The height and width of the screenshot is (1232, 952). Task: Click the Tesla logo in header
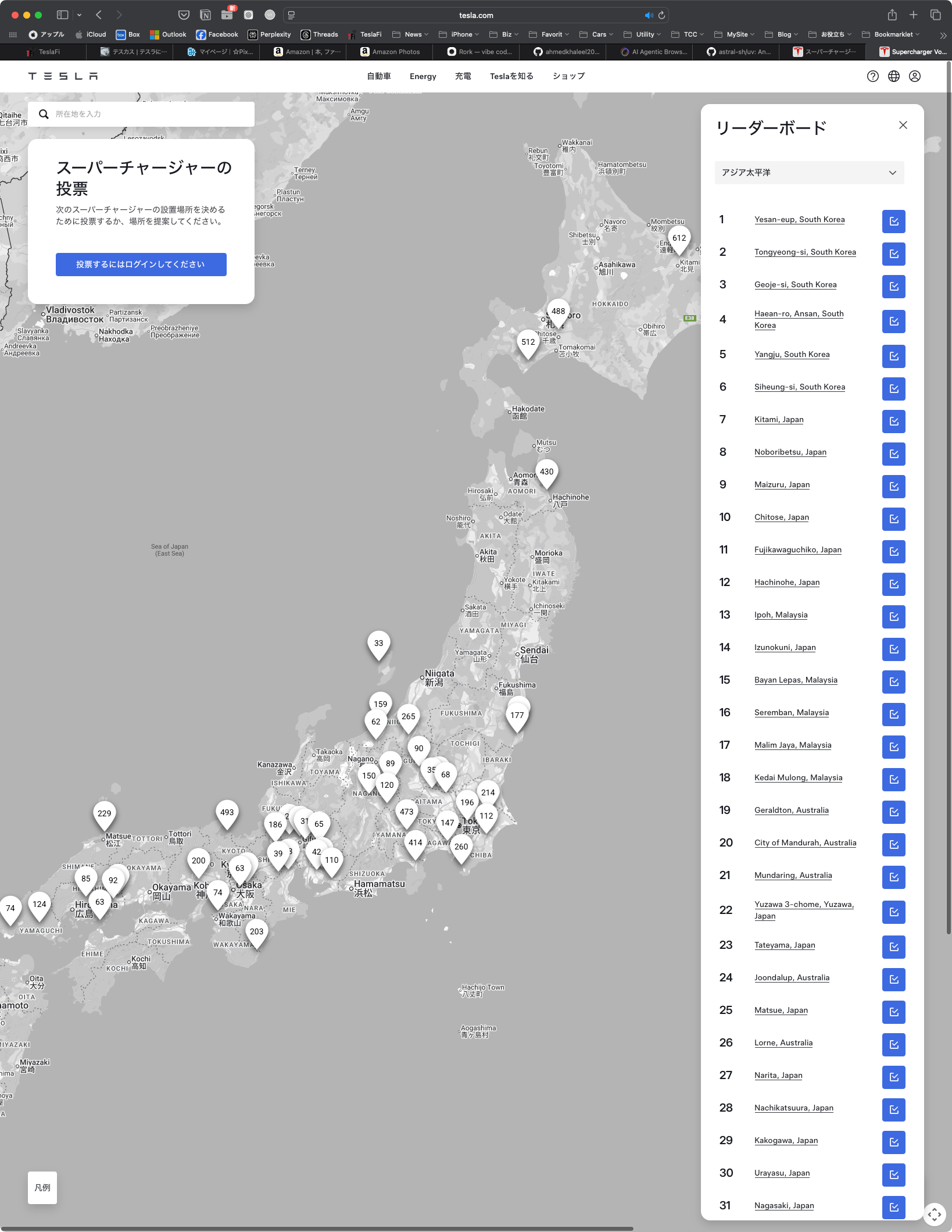(x=63, y=76)
